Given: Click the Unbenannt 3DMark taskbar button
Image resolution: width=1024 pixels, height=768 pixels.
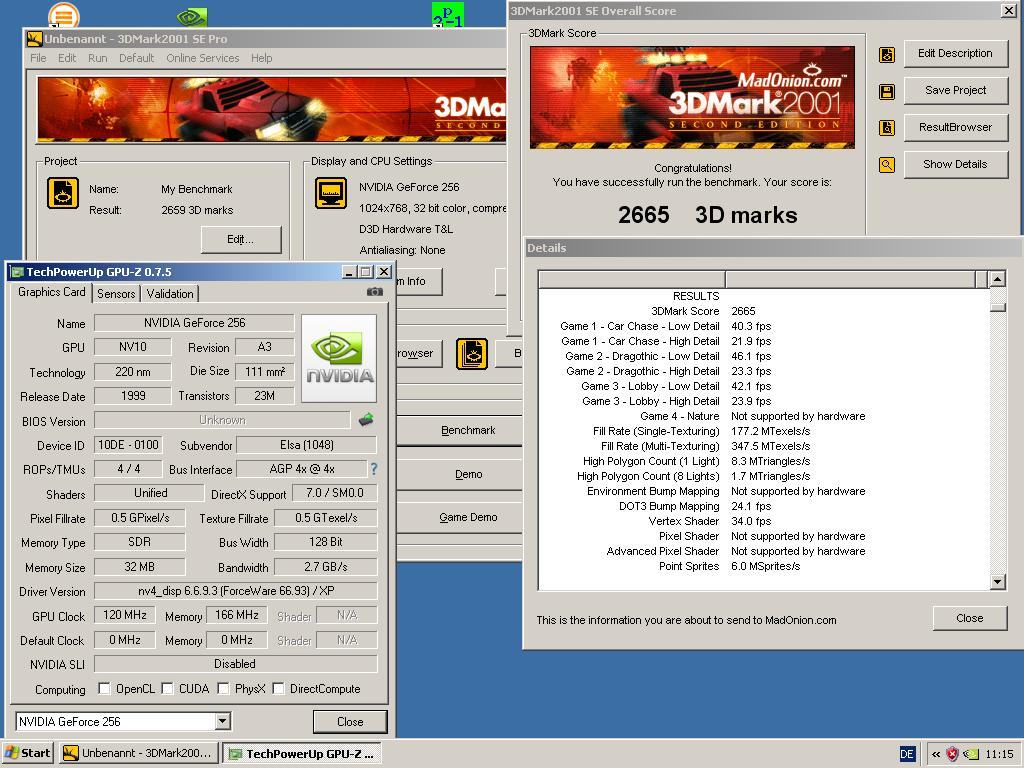Looking at the screenshot, I should [138, 754].
